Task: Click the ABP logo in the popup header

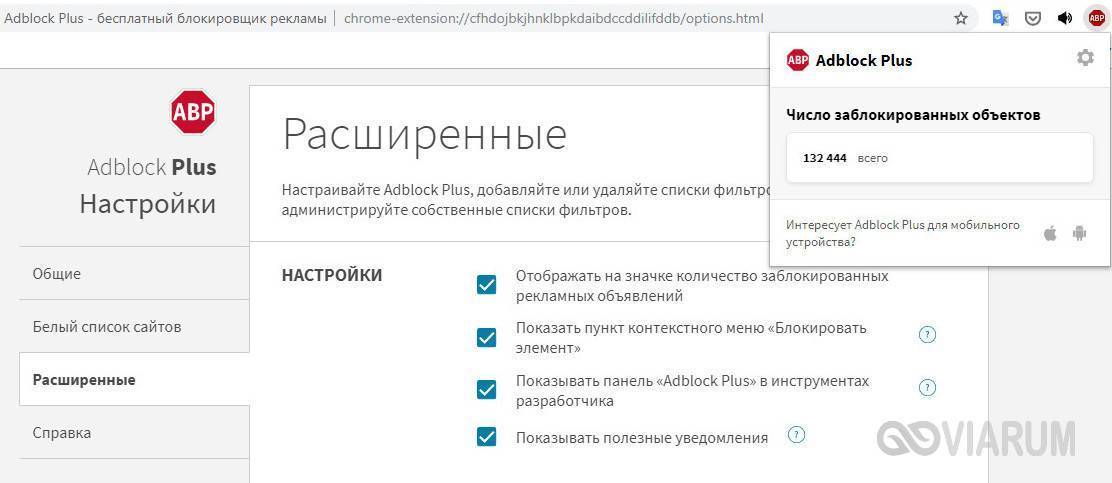Action: pyautogui.click(x=798, y=60)
